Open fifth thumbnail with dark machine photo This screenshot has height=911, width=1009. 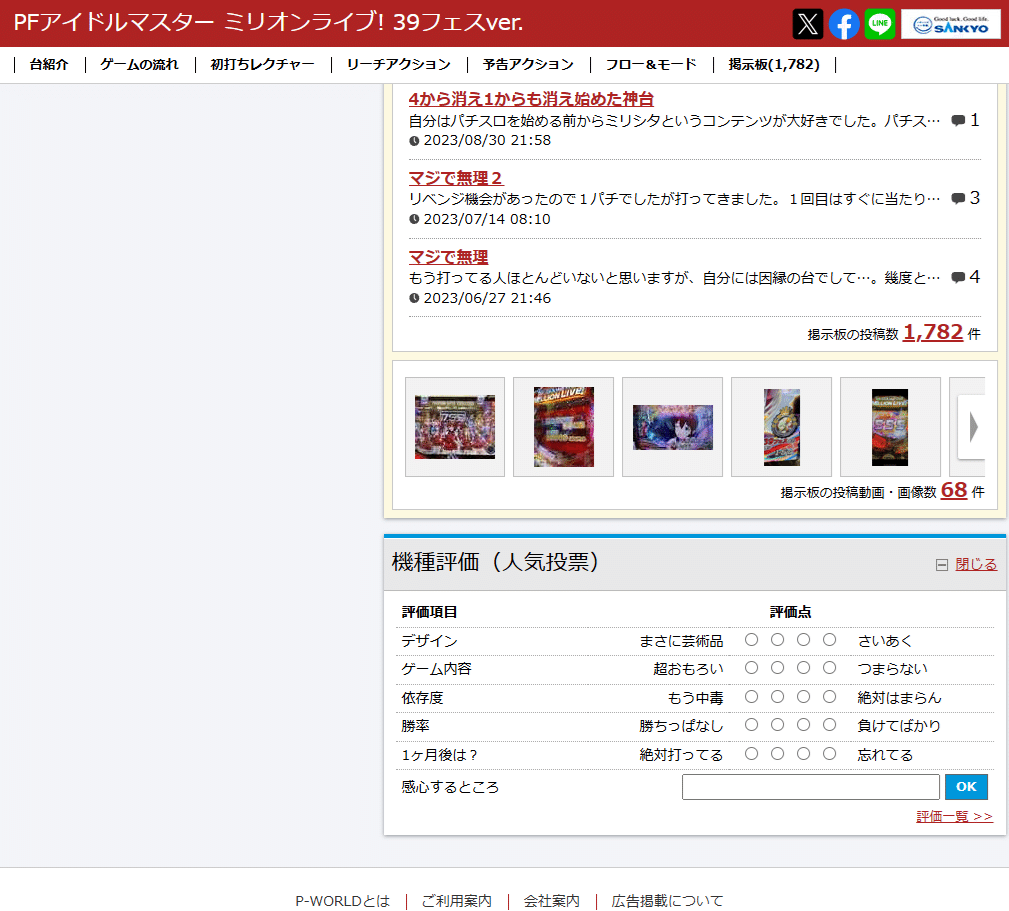point(890,427)
